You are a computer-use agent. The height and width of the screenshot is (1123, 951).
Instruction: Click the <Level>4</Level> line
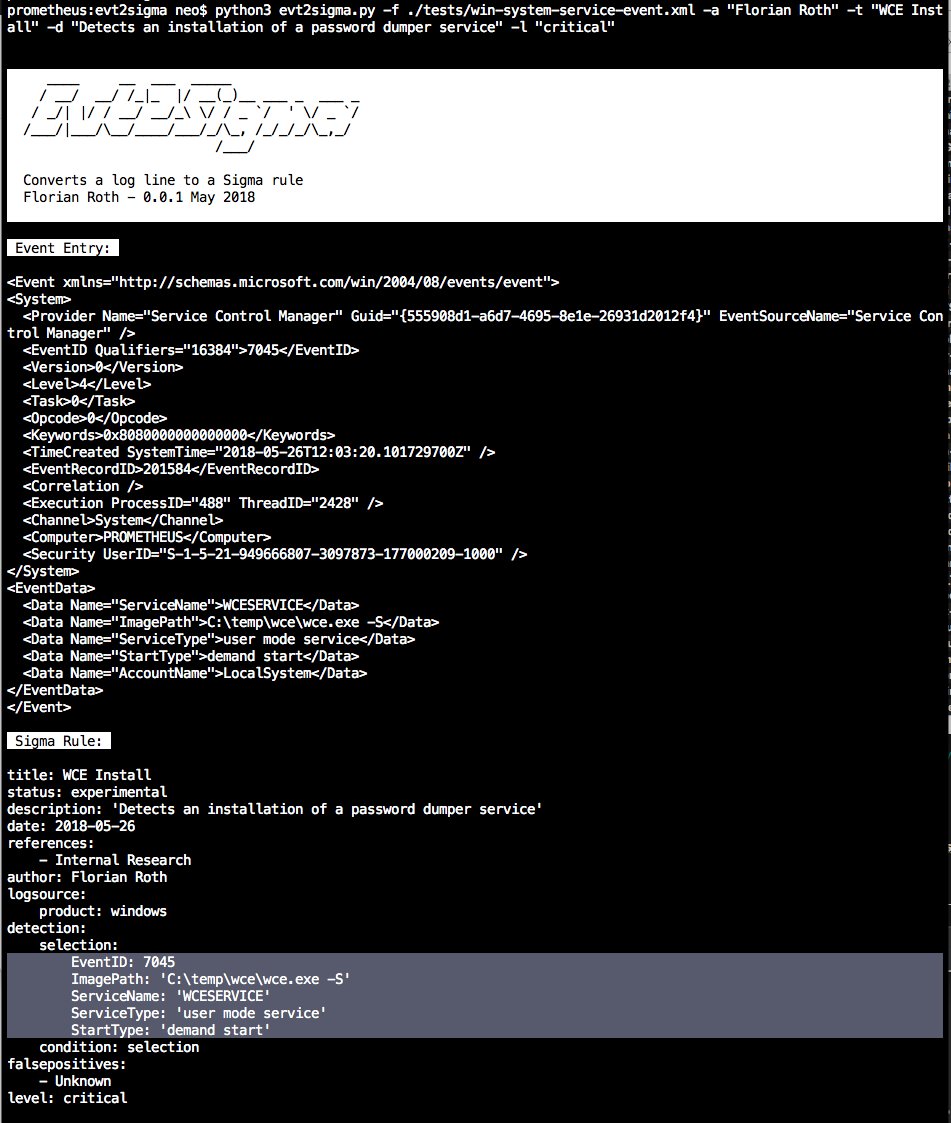pyautogui.click(x=87, y=384)
